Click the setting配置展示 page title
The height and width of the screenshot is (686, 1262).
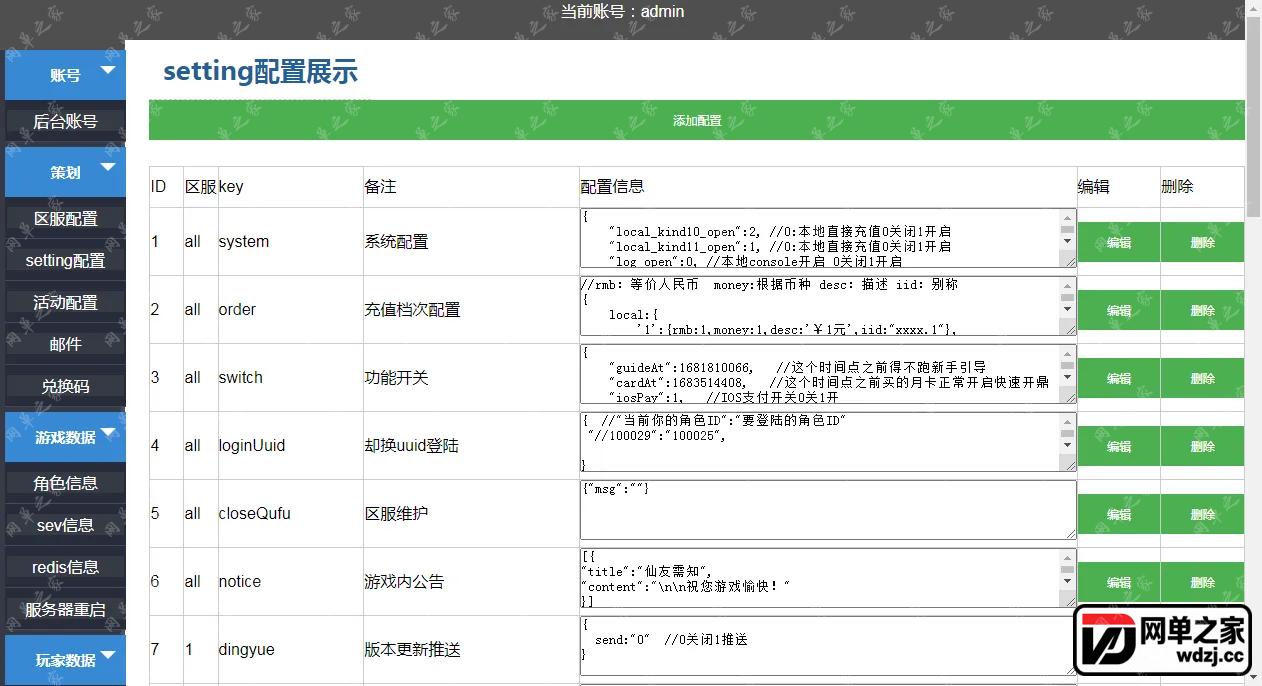click(x=260, y=72)
